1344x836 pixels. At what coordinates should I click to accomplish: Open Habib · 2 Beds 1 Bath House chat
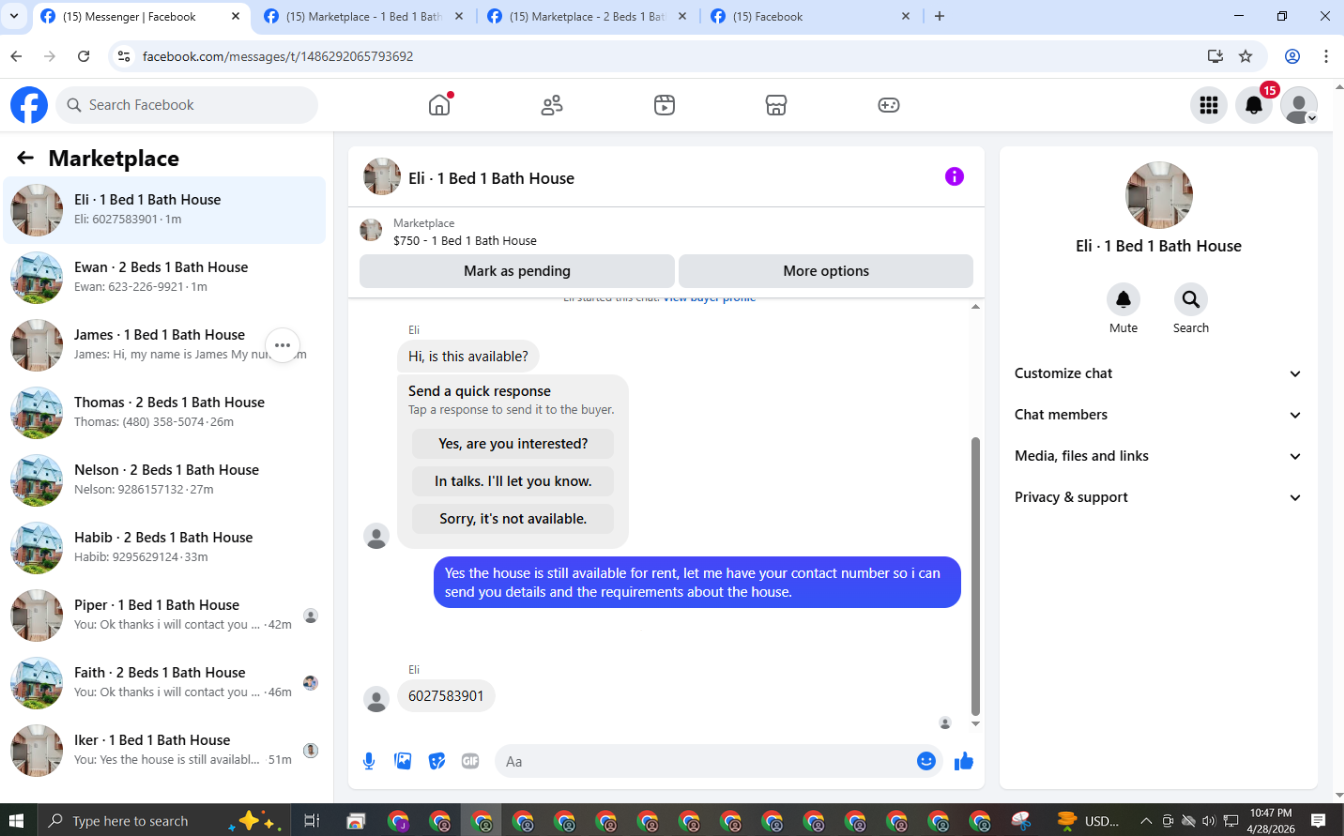(166, 547)
